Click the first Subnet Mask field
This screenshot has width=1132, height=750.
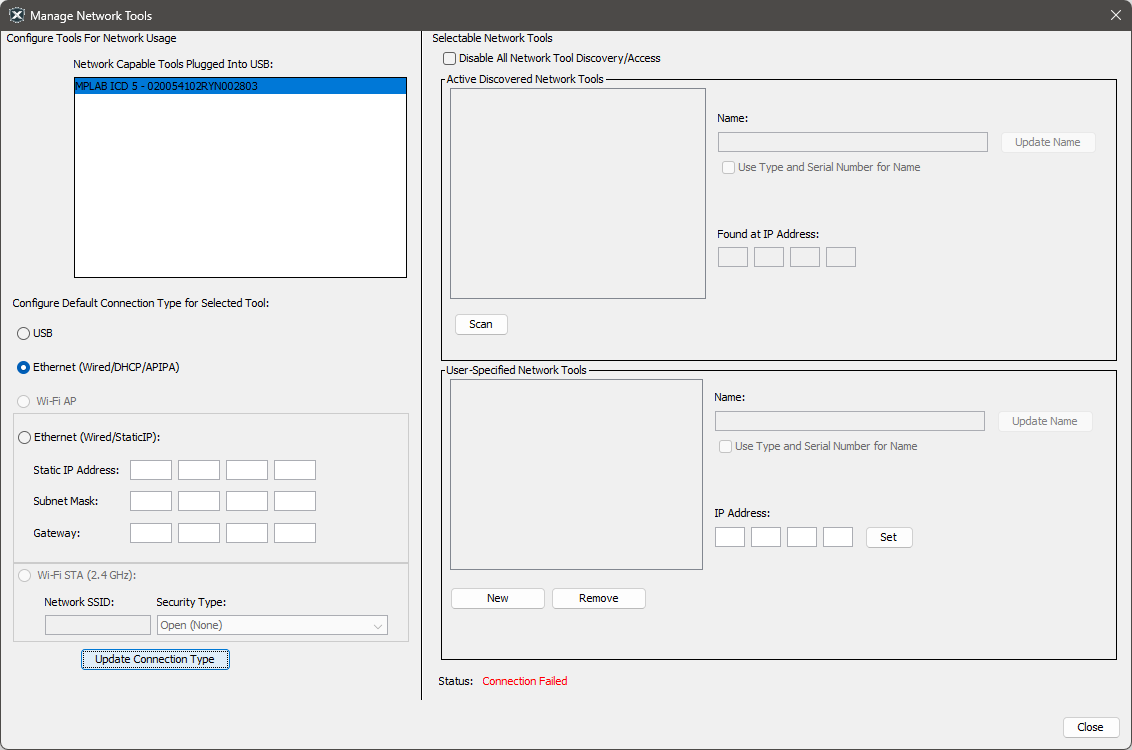coord(151,501)
